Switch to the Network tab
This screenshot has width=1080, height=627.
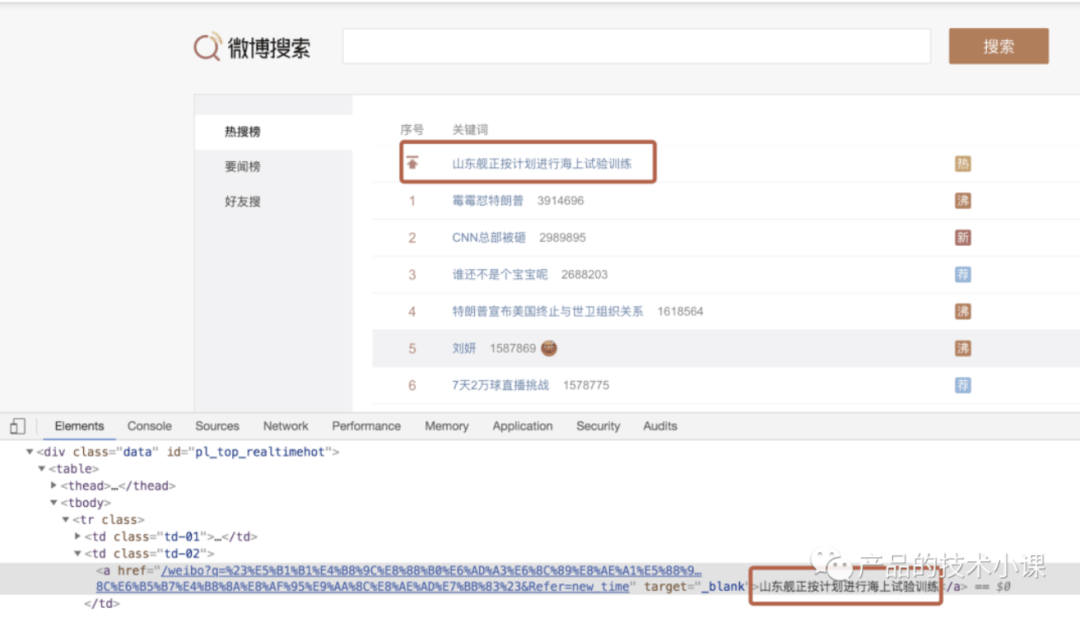[285, 426]
